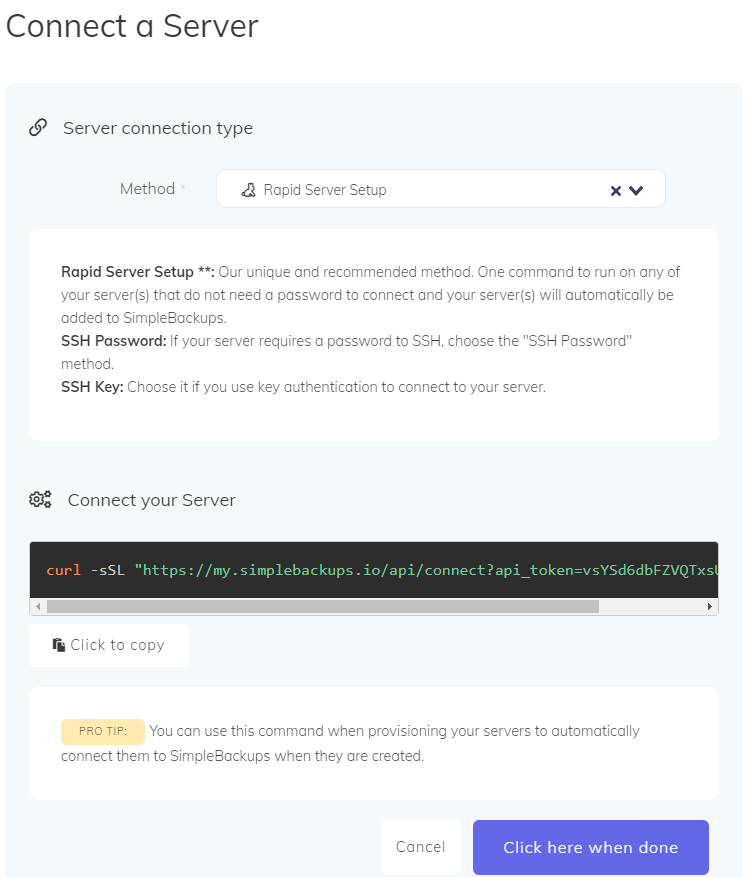Click the 'Click here when done' button
The width and height of the screenshot is (752, 877).
point(590,847)
